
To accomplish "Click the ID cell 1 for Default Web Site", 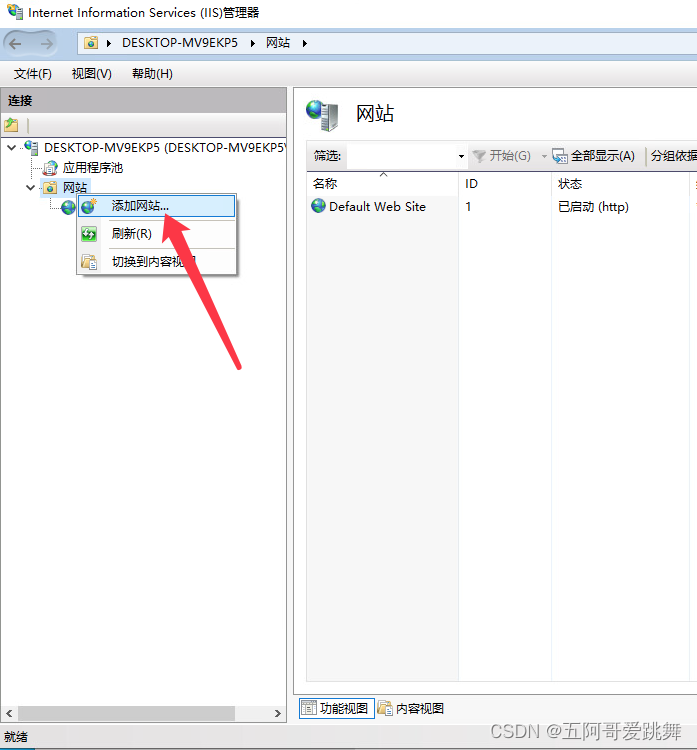I will (468, 207).
